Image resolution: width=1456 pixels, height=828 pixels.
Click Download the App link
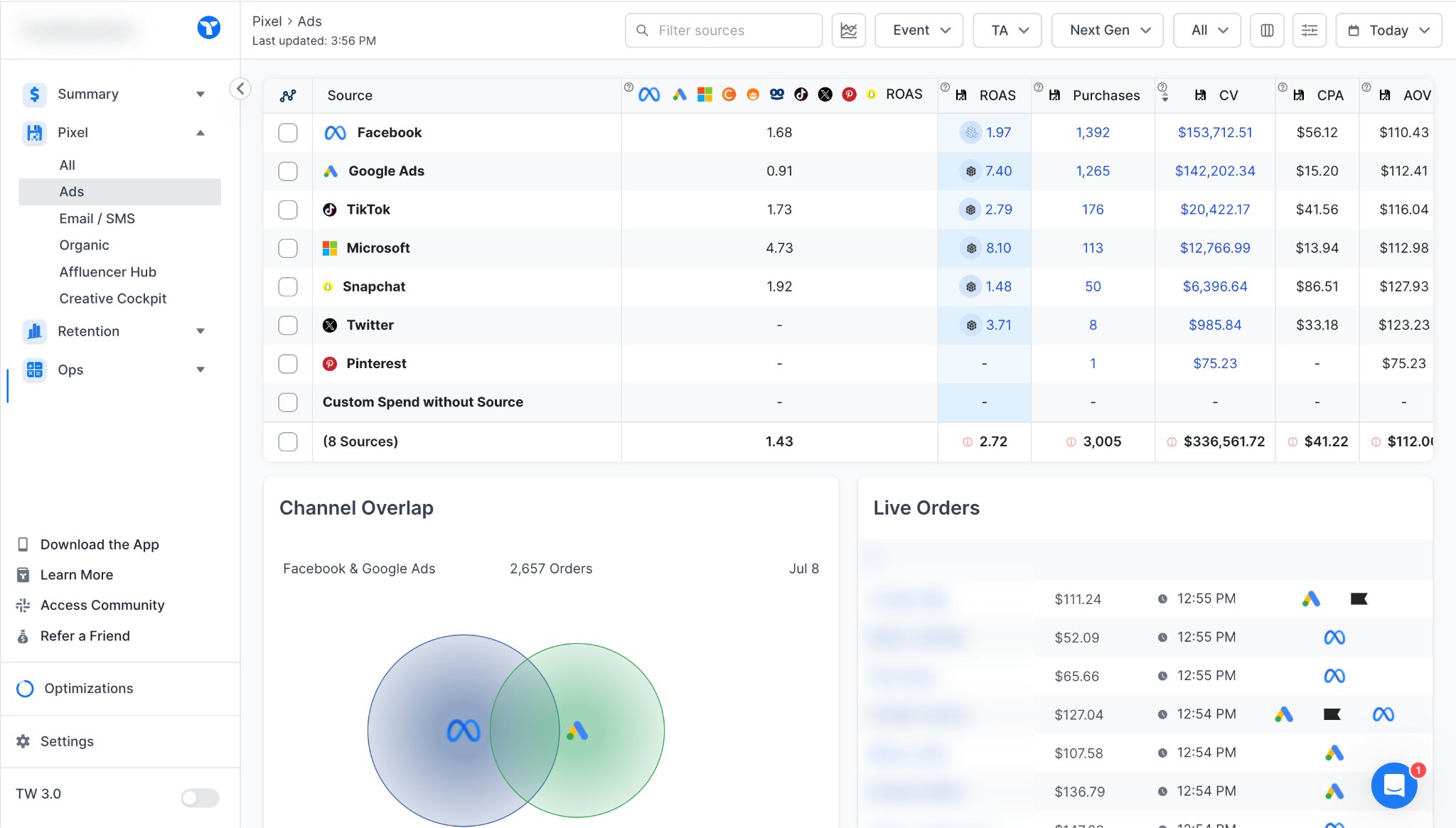click(x=100, y=544)
